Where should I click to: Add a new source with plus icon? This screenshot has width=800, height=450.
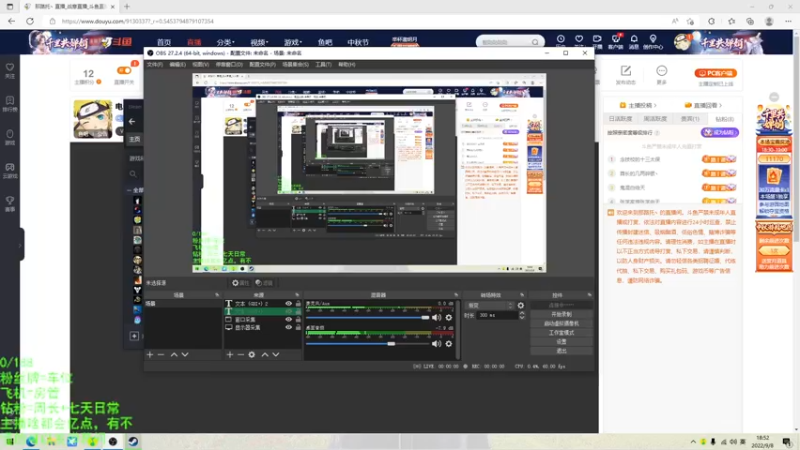230,355
